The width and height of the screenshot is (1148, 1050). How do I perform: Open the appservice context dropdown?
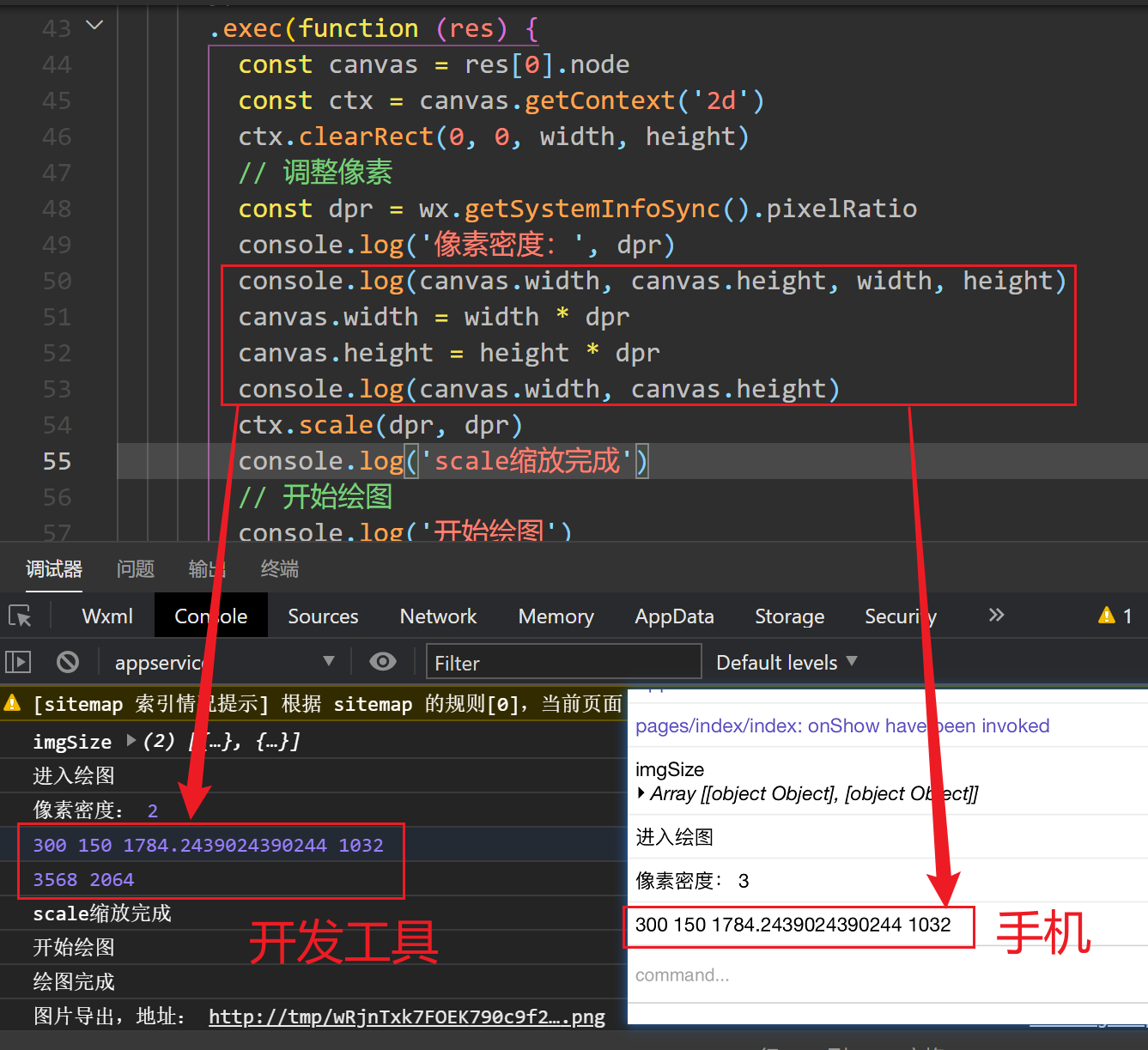click(x=225, y=662)
